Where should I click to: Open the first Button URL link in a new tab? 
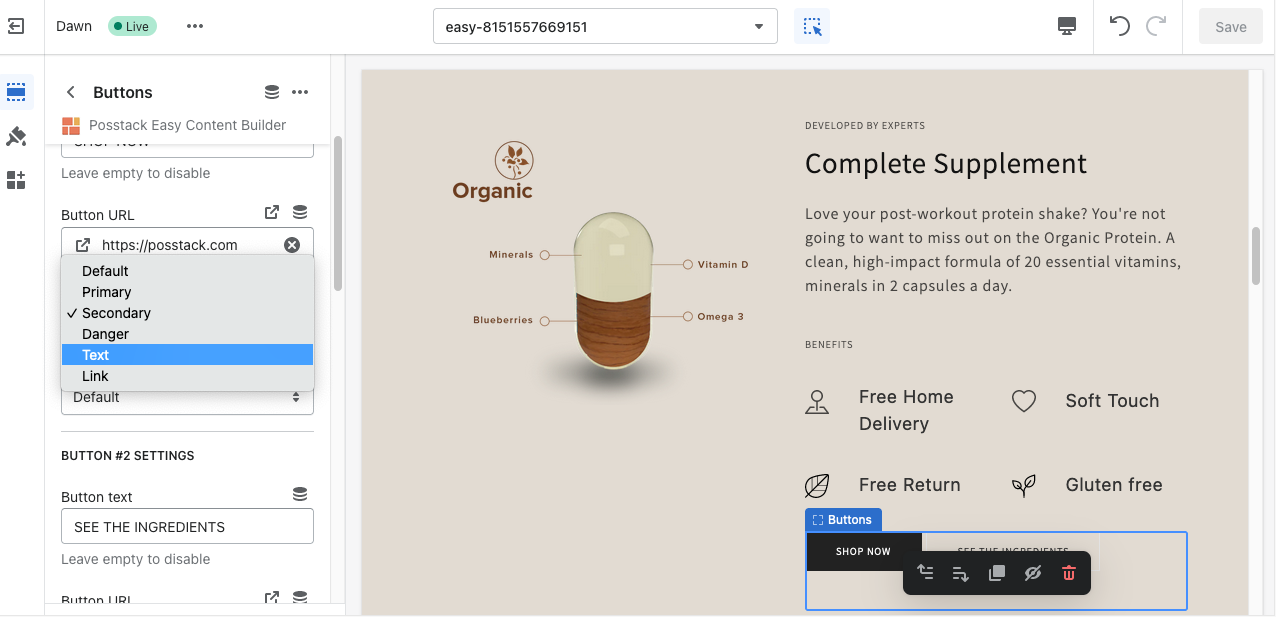click(x=272, y=213)
